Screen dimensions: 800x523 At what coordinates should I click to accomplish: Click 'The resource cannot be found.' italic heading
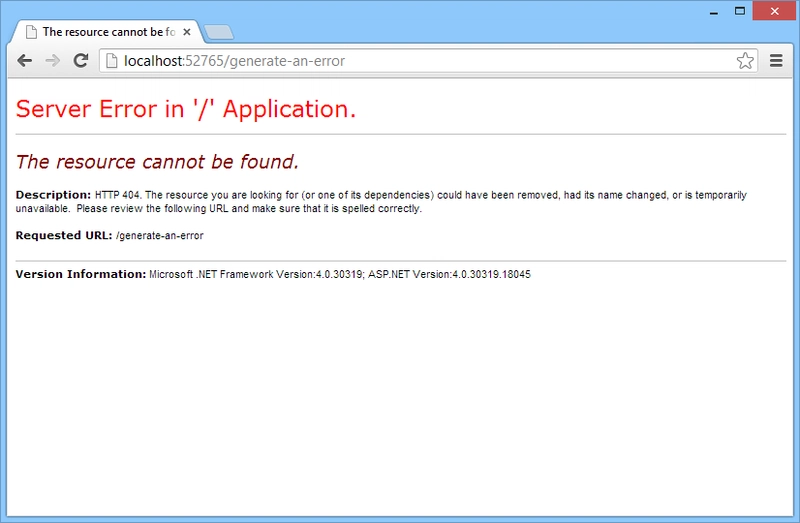(157, 162)
